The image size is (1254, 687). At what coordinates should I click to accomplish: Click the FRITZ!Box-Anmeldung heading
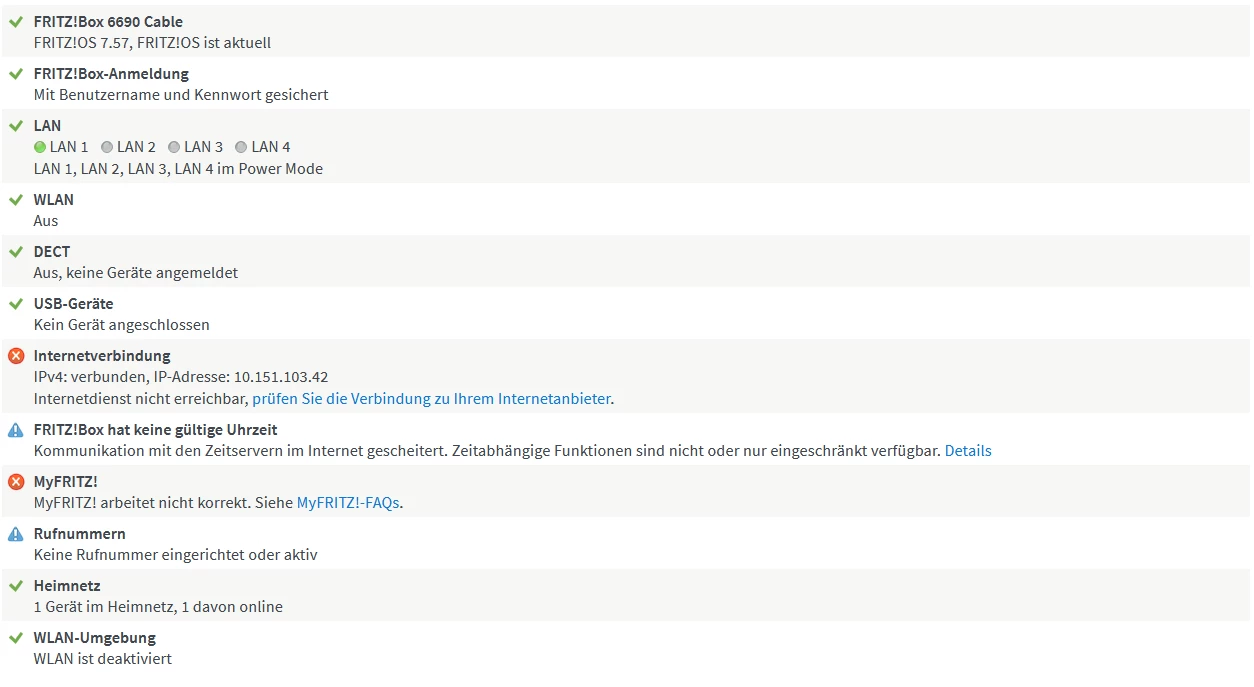pyautogui.click(x=111, y=73)
